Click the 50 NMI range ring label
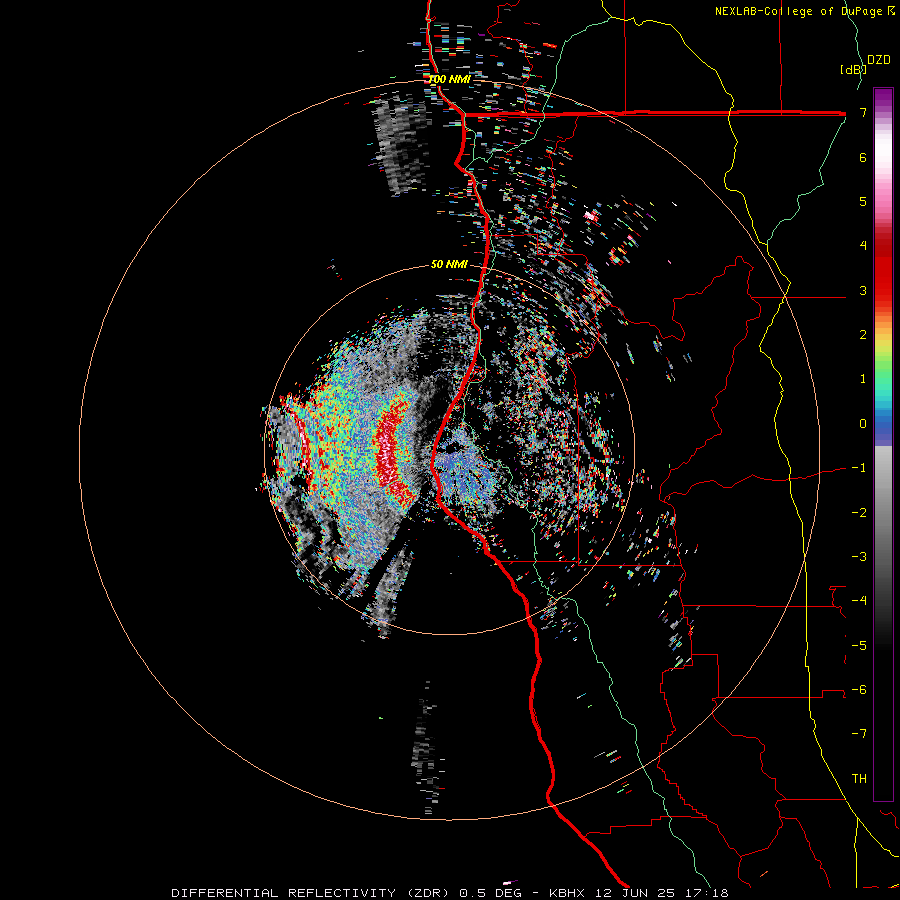 [x=449, y=264]
